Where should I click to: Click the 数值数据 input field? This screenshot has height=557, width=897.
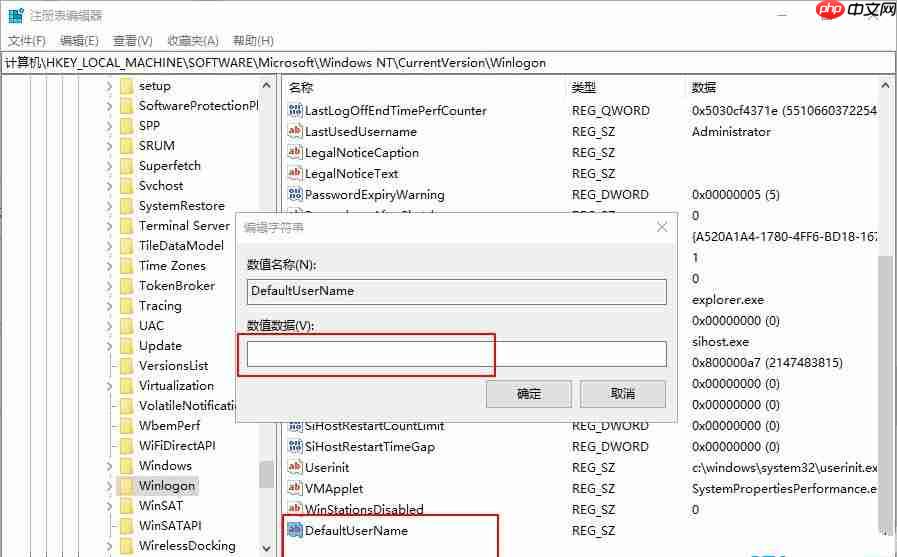[x=457, y=354]
